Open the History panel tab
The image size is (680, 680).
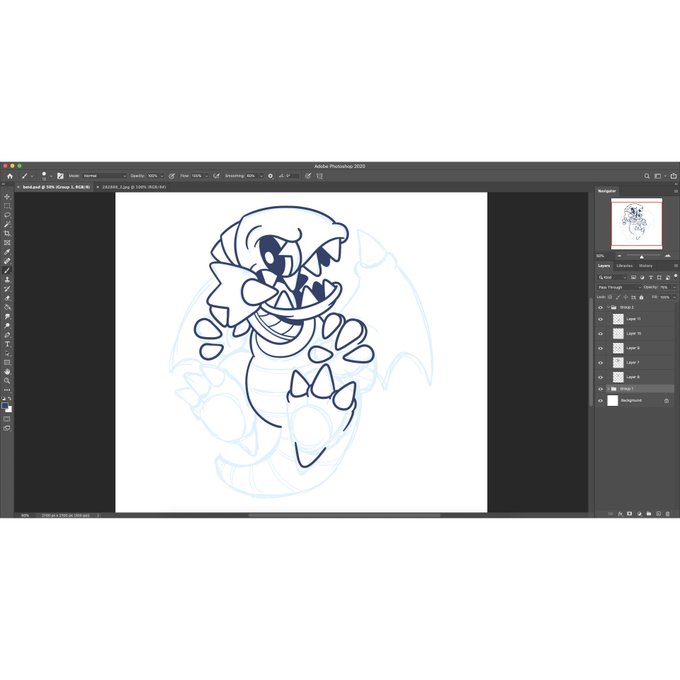[645, 266]
